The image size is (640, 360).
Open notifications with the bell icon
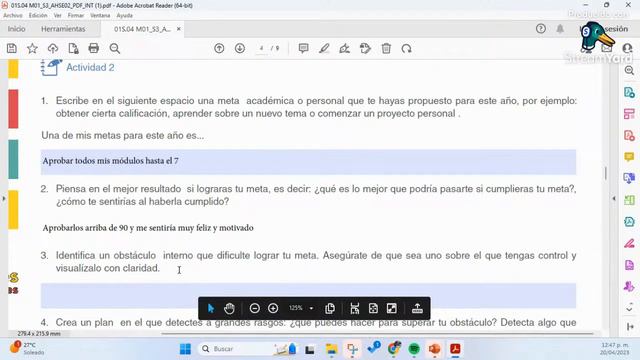(x=560, y=29)
